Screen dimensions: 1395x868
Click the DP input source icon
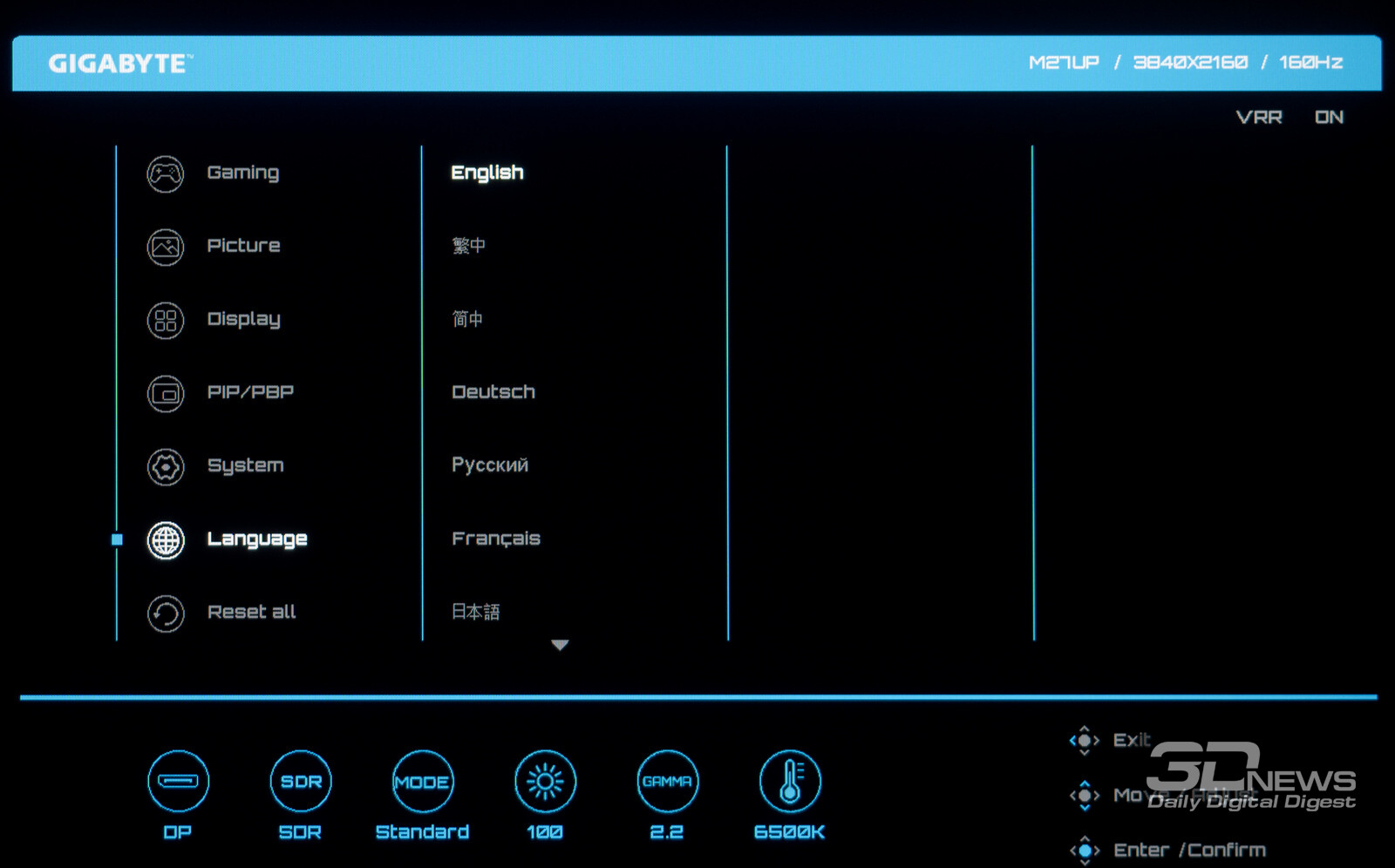point(178,781)
